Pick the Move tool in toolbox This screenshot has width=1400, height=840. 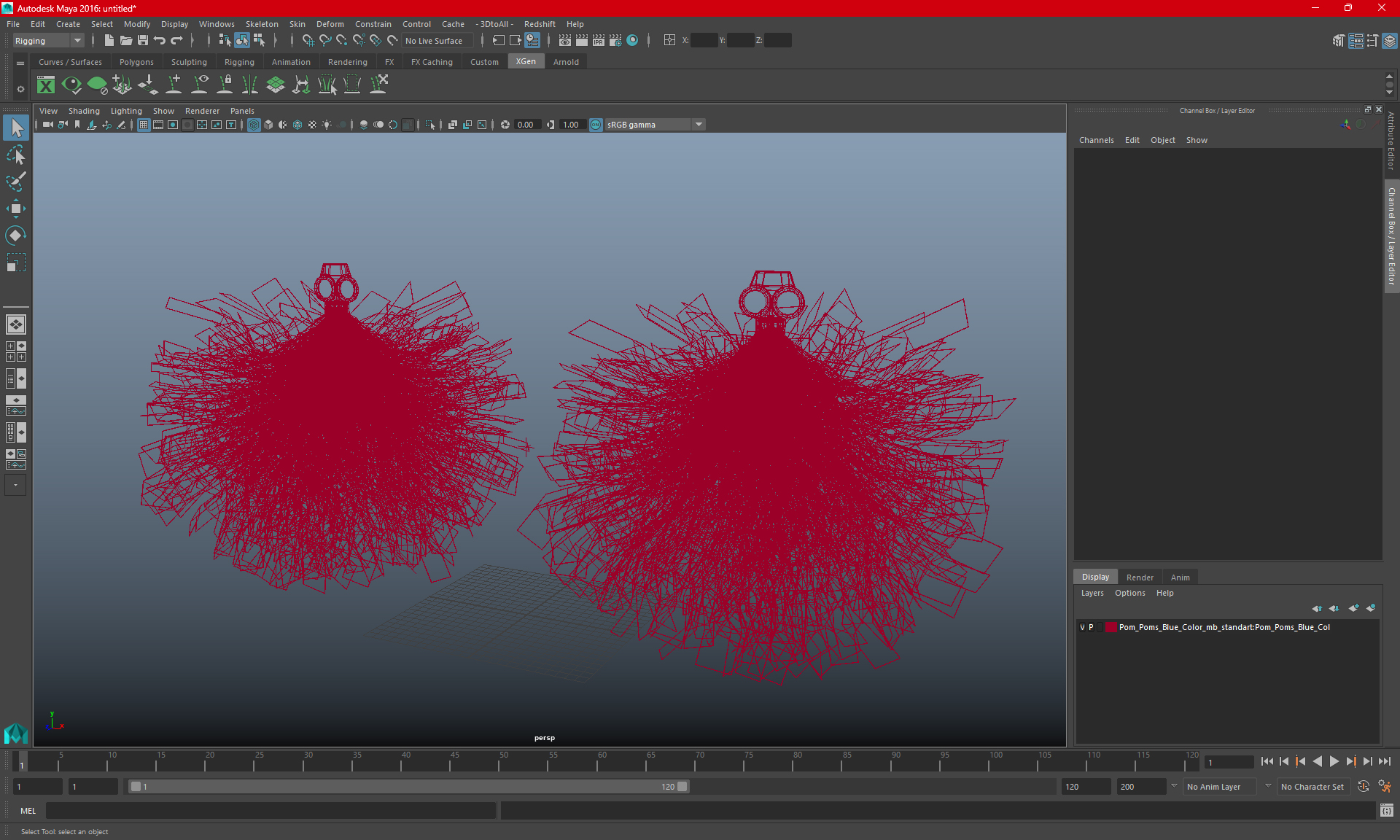16,209
